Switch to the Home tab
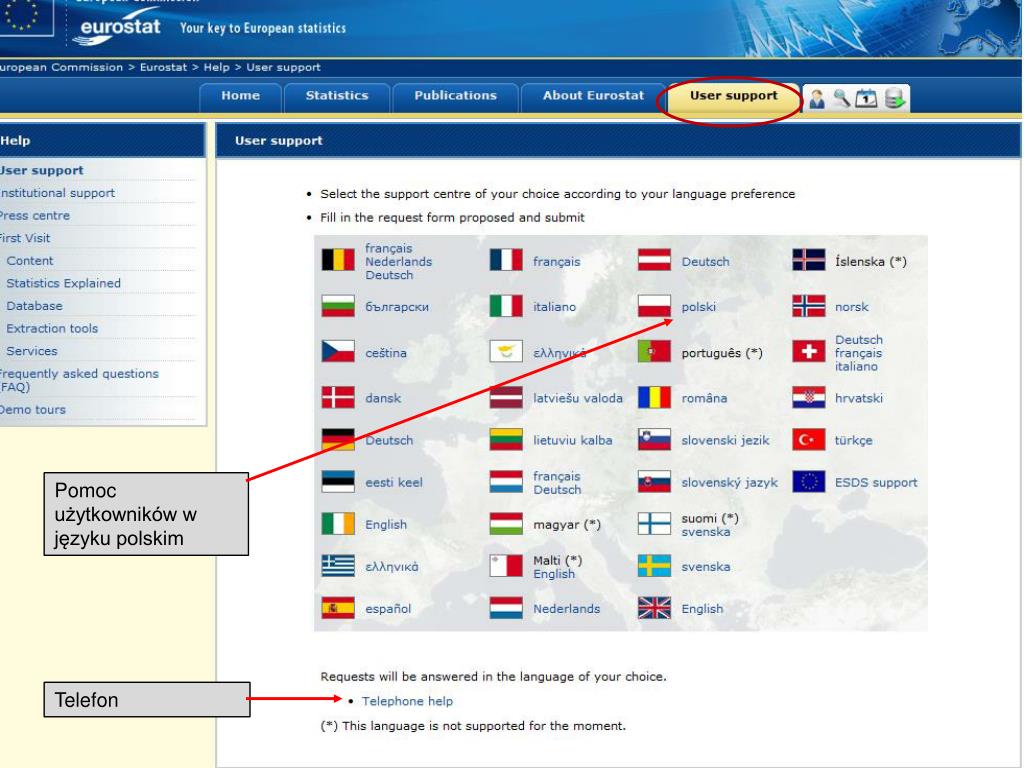Image resolution: width=1024 pixels, height=768 pixels. point(240,96)
